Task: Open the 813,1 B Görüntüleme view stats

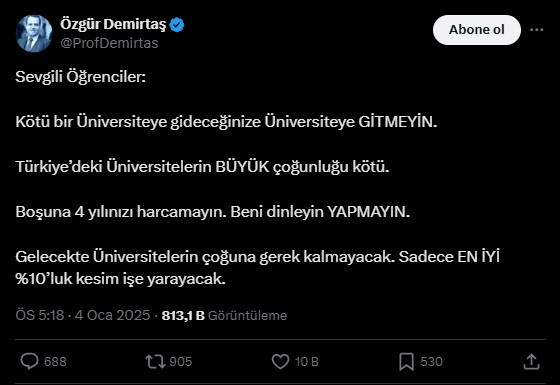Action: (224, 315)
